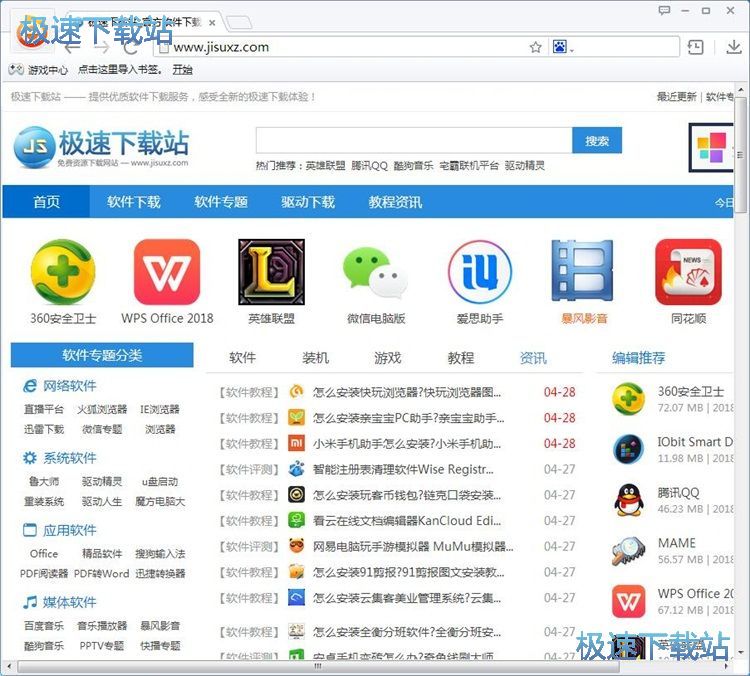Click WPS Office icon in 编辑推荐 list
Screen dimensions: 750x676
pyautogui.click(x=629, y=601)
